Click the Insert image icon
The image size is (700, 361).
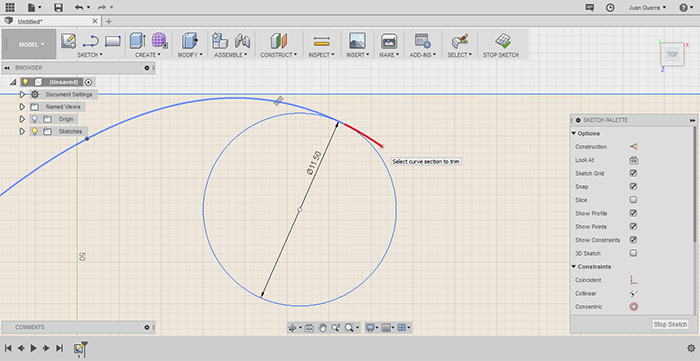pyautogui.click(x=357, y=41)
